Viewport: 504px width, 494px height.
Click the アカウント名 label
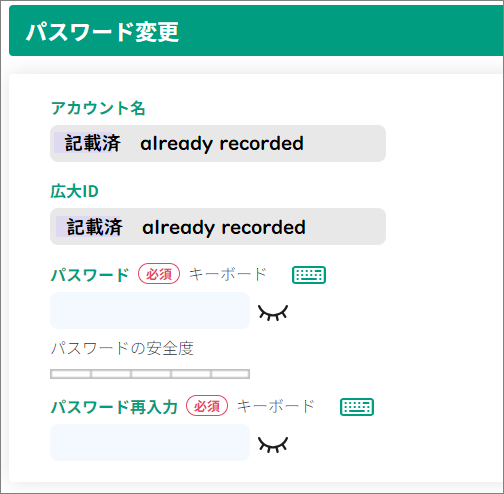click(x=98, y=108)
